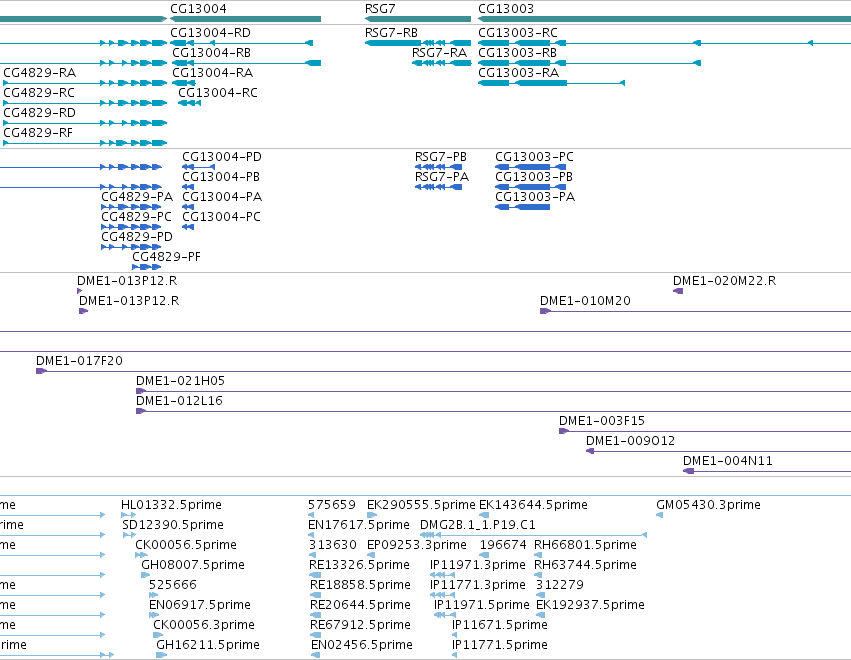Click the DME1-012L16 BAC label

point(179,401)
